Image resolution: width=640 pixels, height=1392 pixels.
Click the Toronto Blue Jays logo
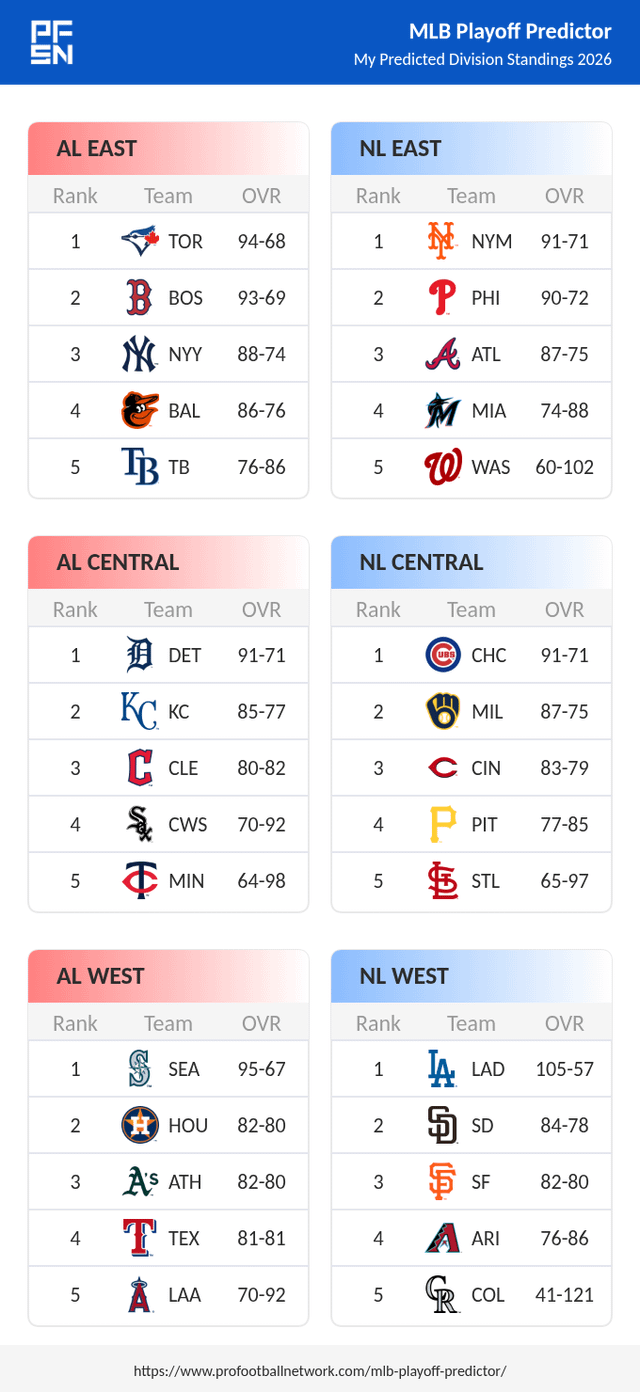pos(139,241)
